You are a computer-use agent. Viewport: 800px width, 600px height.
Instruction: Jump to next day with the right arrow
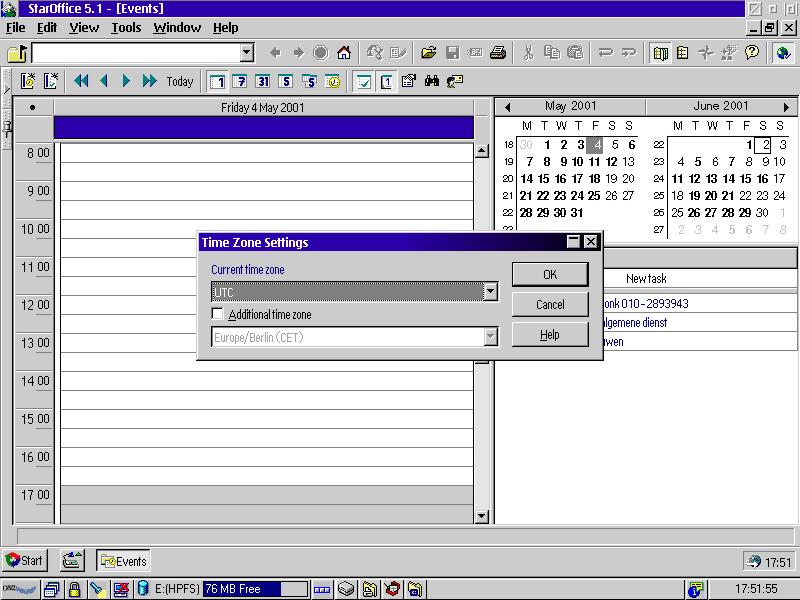pos(126,81)
